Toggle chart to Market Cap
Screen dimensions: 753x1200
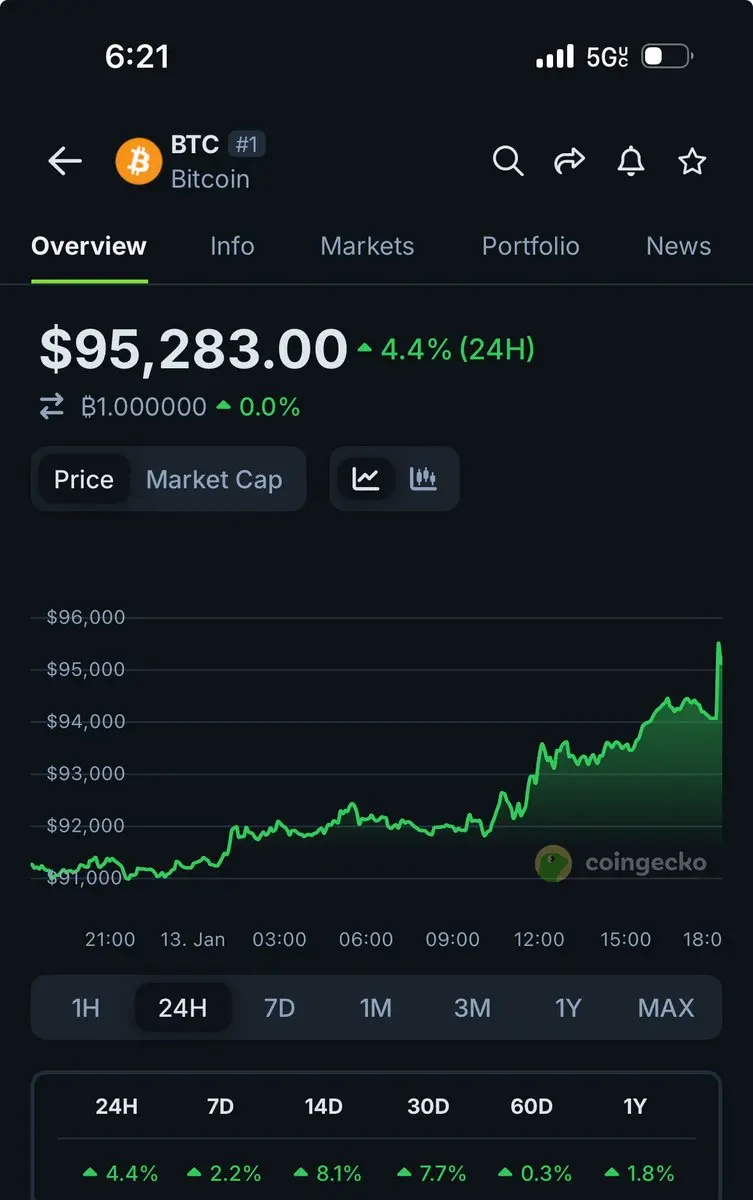click(x=214, y=480)
